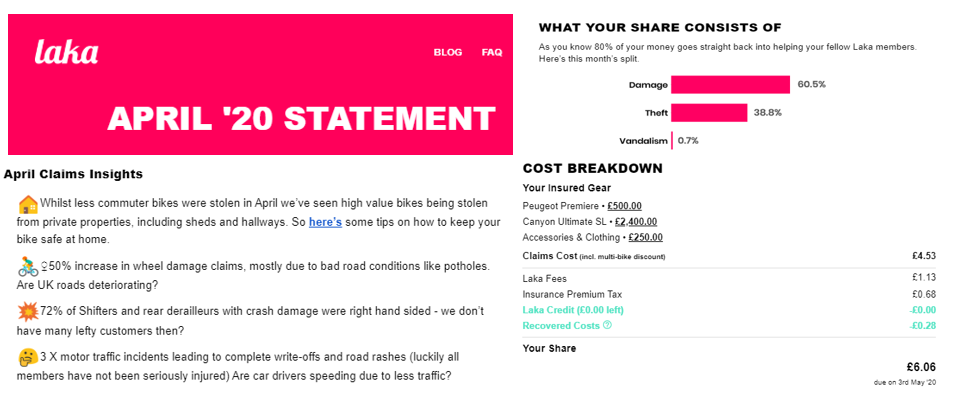958x400 pixels.
Task: Click the Vandalism 0.7% bar
Action: coord(672,140)
